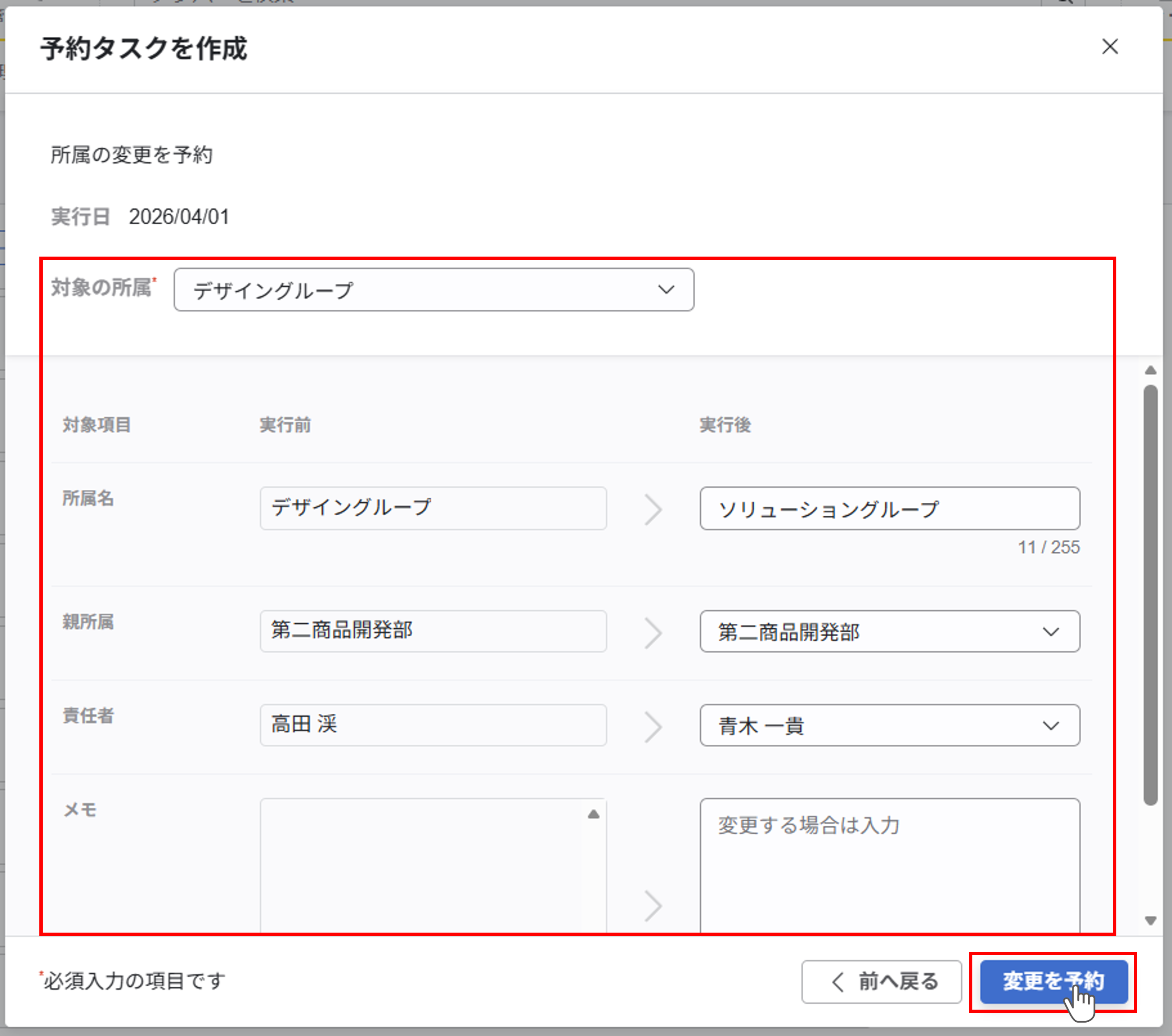
Task: Open the 親所属 after-value dropdown
Action: coord(889,631)
